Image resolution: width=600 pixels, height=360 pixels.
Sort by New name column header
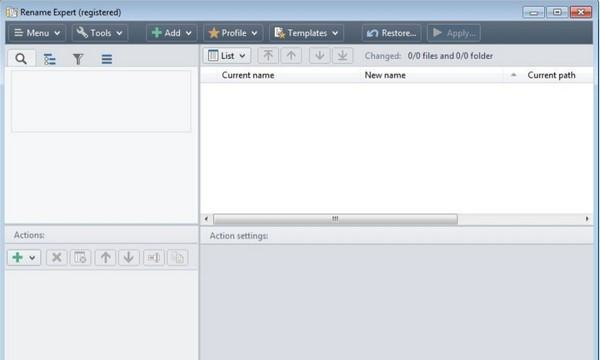(385, 75)
